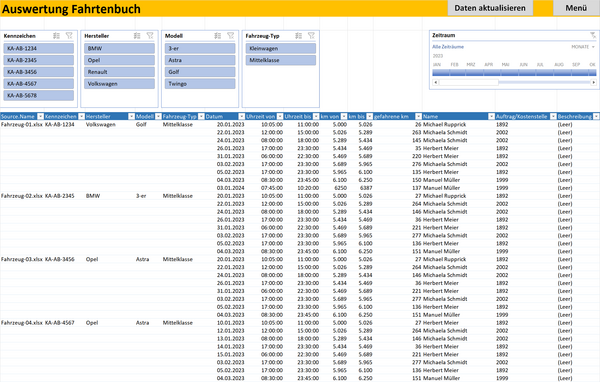Filter by Volkswagen manufacturer
Image resolution: width=600 pixels, height=382 pixels.
(x=119, y=83)
